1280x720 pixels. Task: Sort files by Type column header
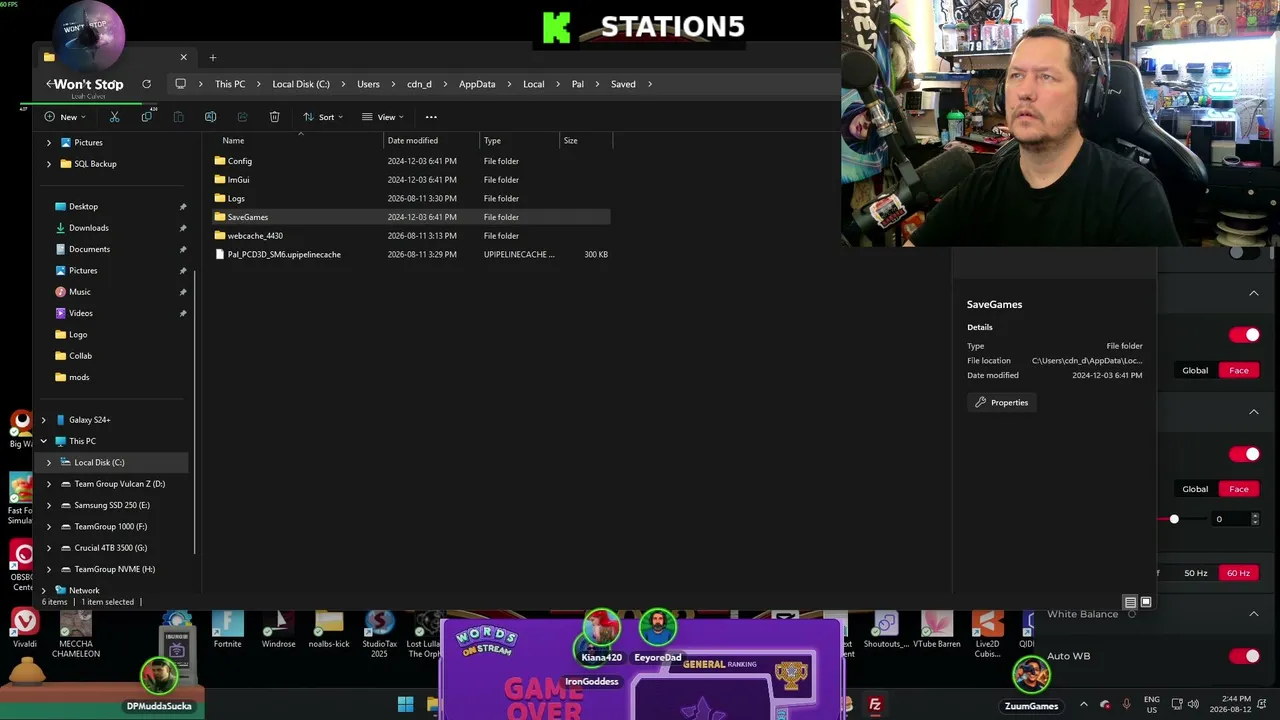pos(492,140)
